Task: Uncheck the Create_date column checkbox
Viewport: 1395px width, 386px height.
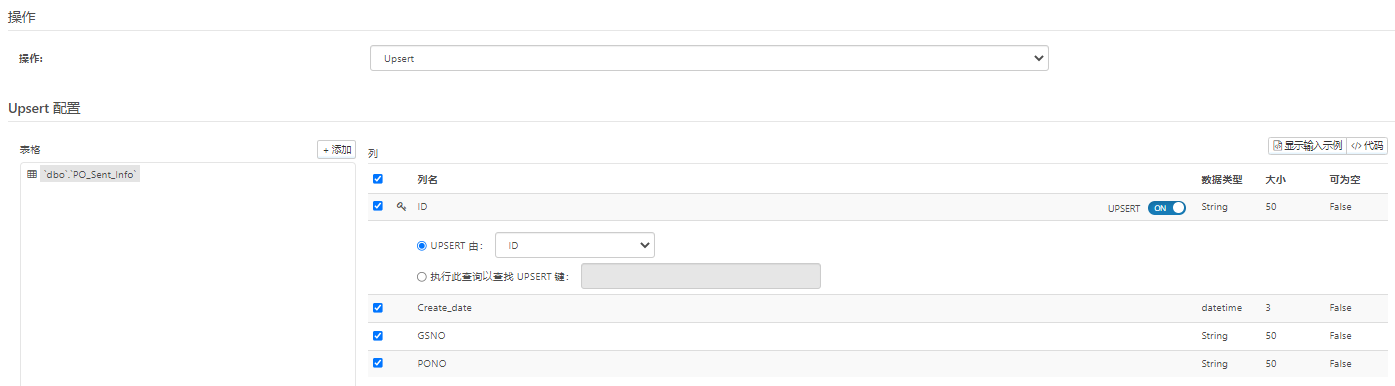Action: tap(378, 308)
